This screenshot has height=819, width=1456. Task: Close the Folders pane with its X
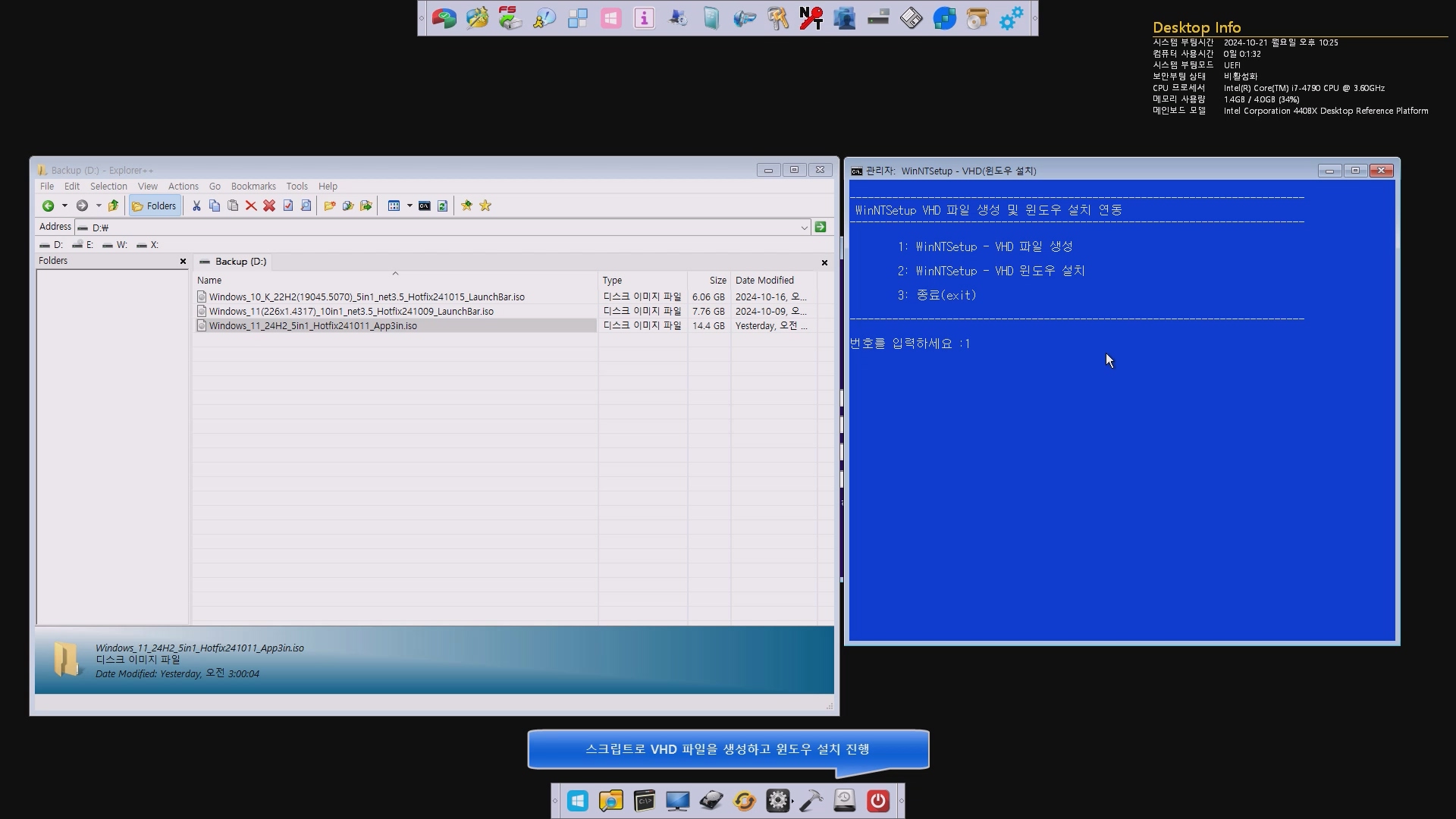(x=183, y=261)
